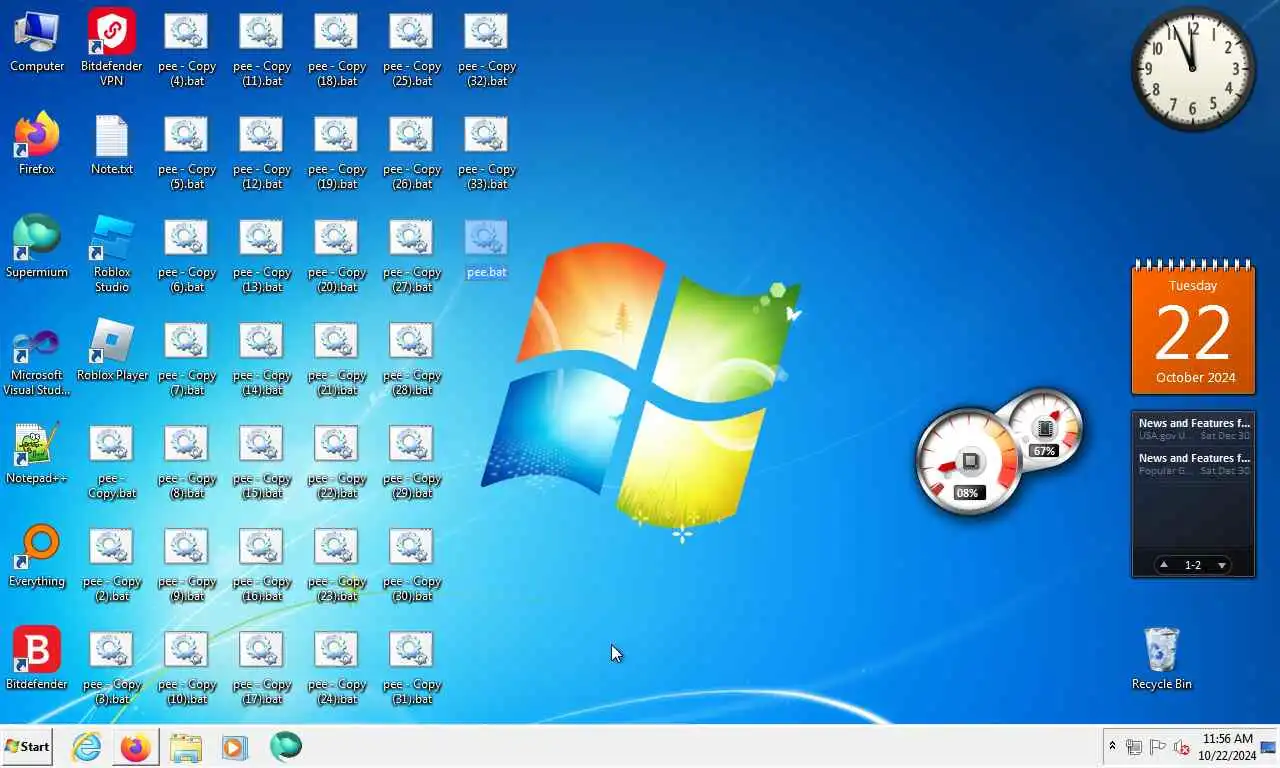Select pee - Copy (5).bat
Viewport: 1280px width, 768px height.
click(187, 153)
